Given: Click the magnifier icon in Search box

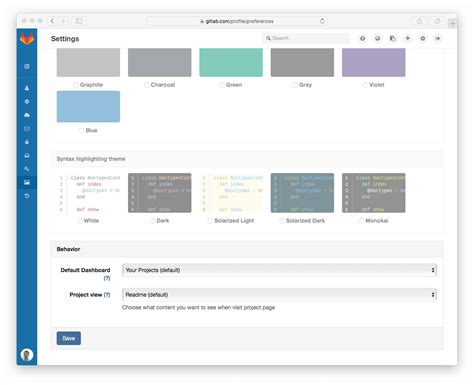Looking at the screenshot, I should 268,38.
